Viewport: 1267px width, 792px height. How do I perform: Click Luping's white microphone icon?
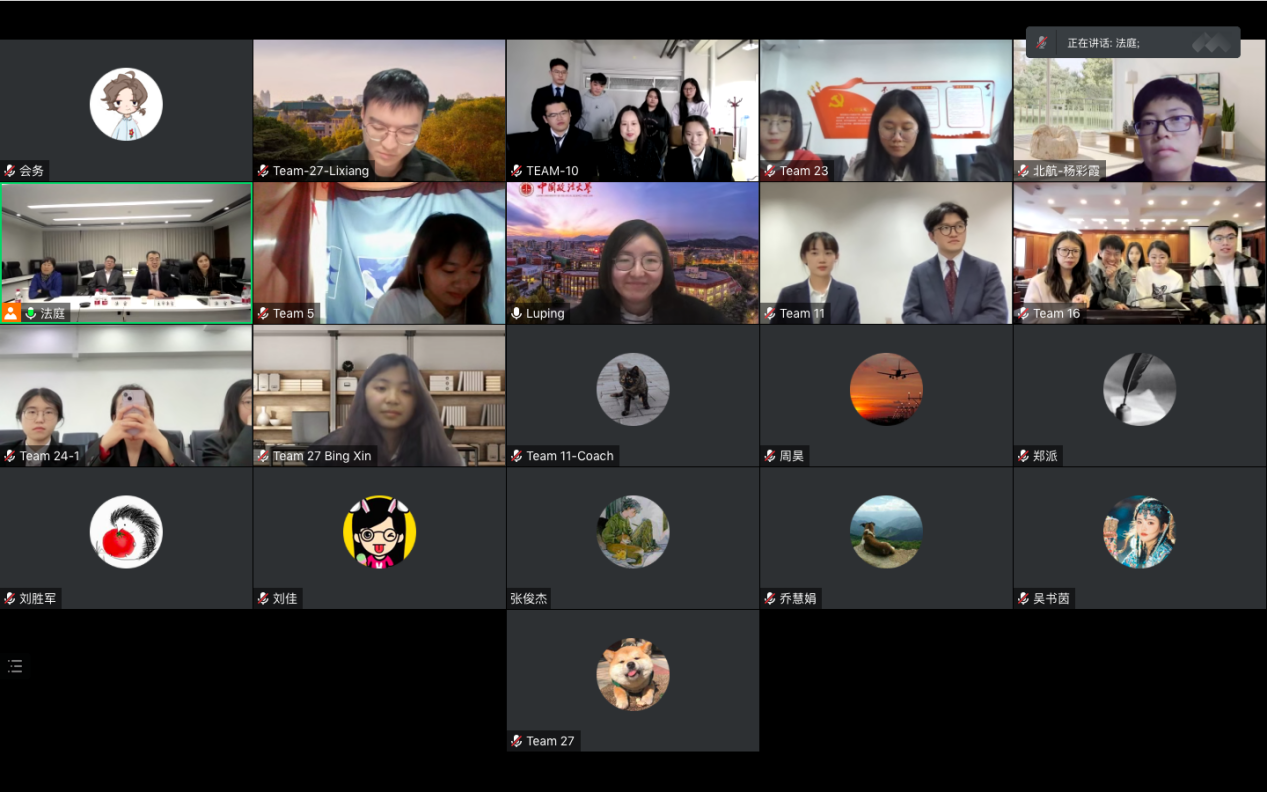(x=516, y=313)
